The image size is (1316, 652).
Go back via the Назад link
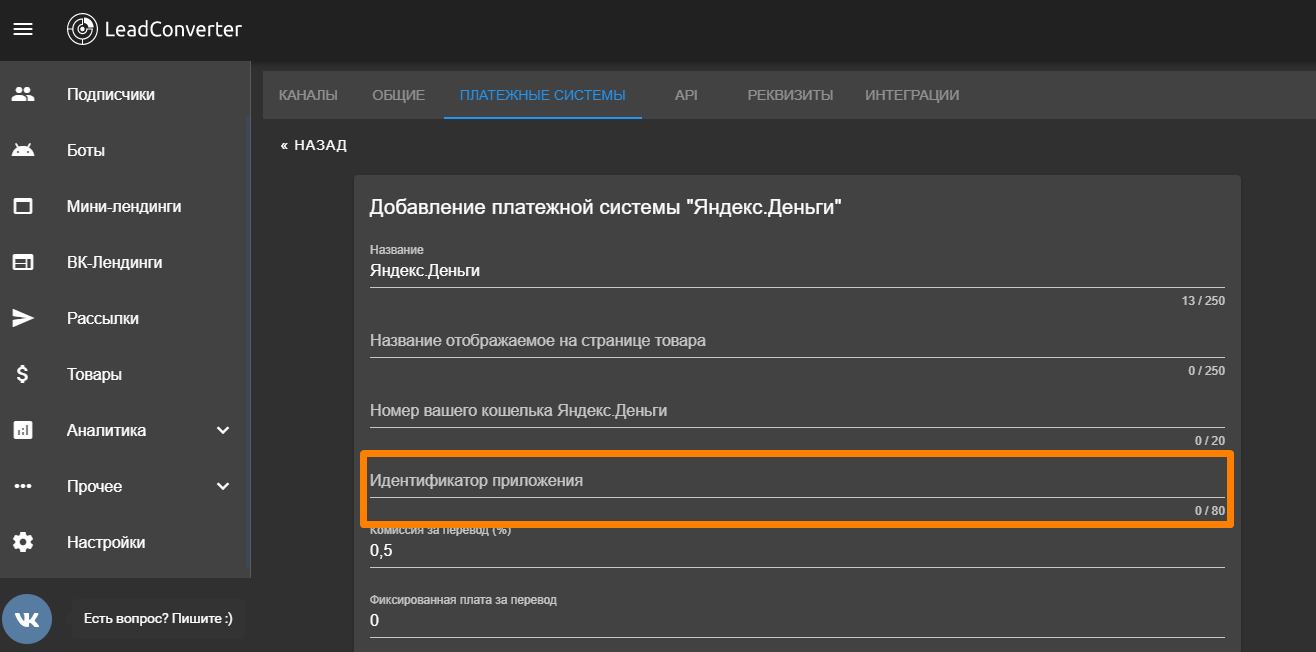[x=314, y=145]
